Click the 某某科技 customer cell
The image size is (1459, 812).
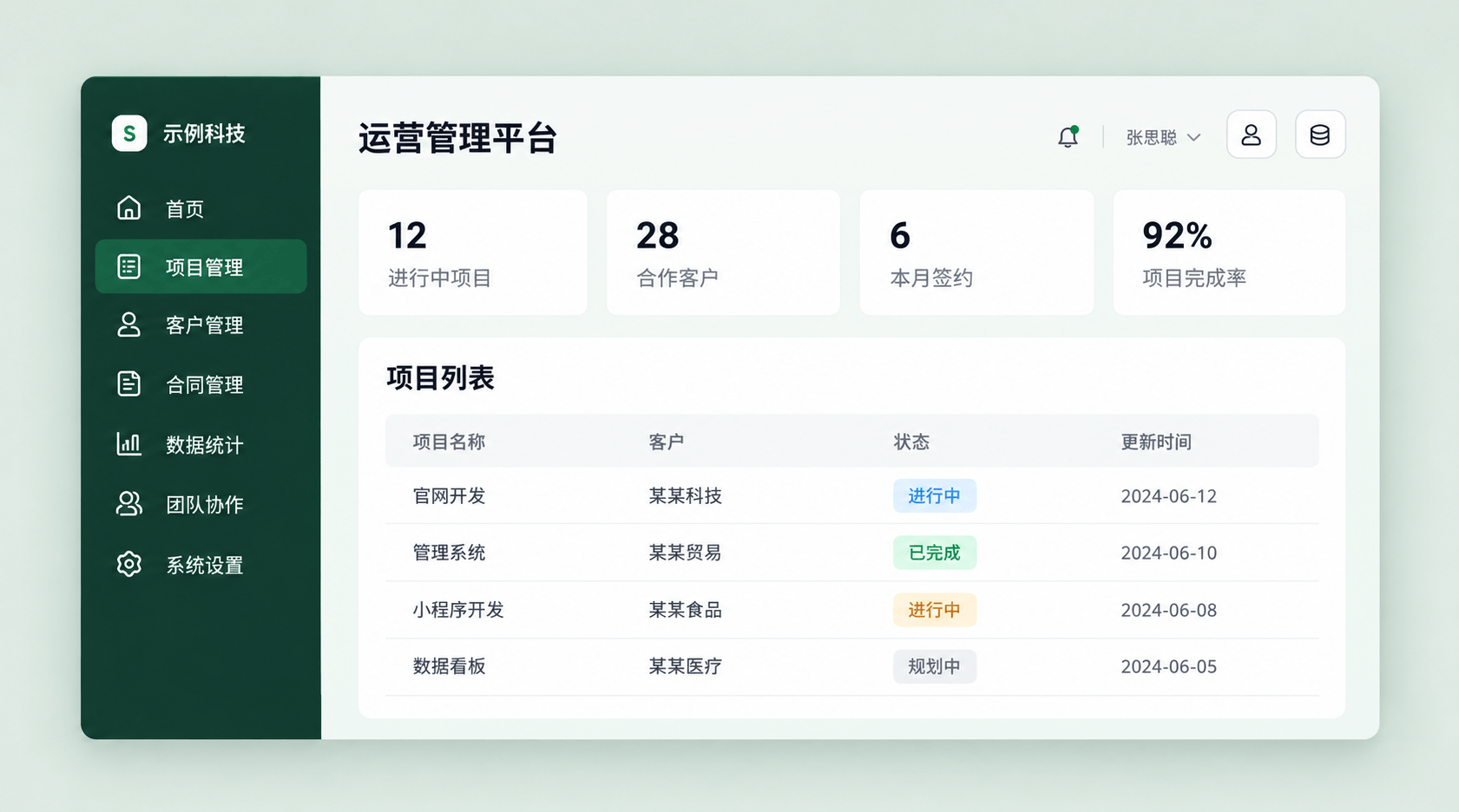coord(686,495)
